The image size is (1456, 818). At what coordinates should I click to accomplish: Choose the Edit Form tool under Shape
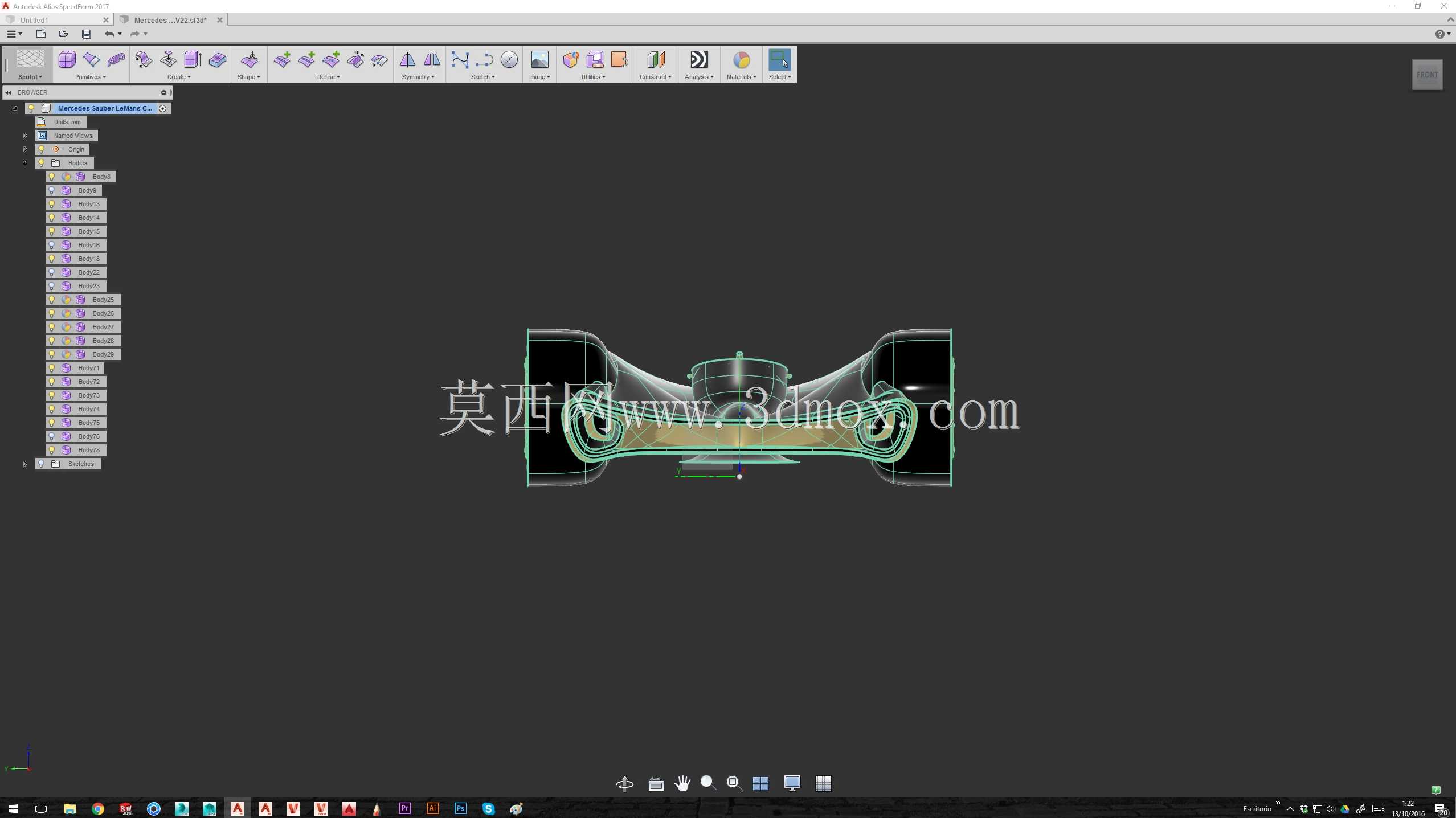coord(249,60)
